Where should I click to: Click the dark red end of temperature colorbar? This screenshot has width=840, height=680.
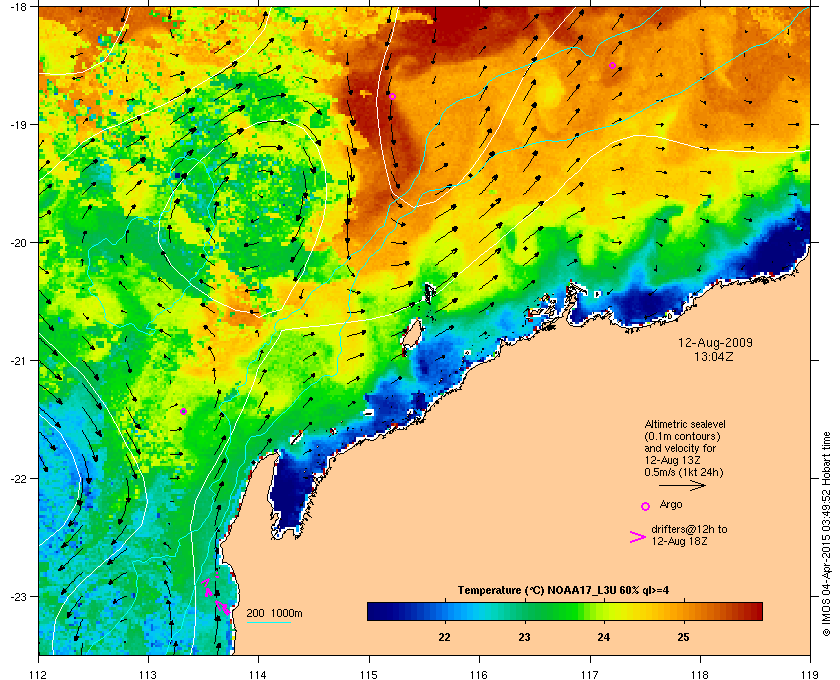tap(754, 611)
